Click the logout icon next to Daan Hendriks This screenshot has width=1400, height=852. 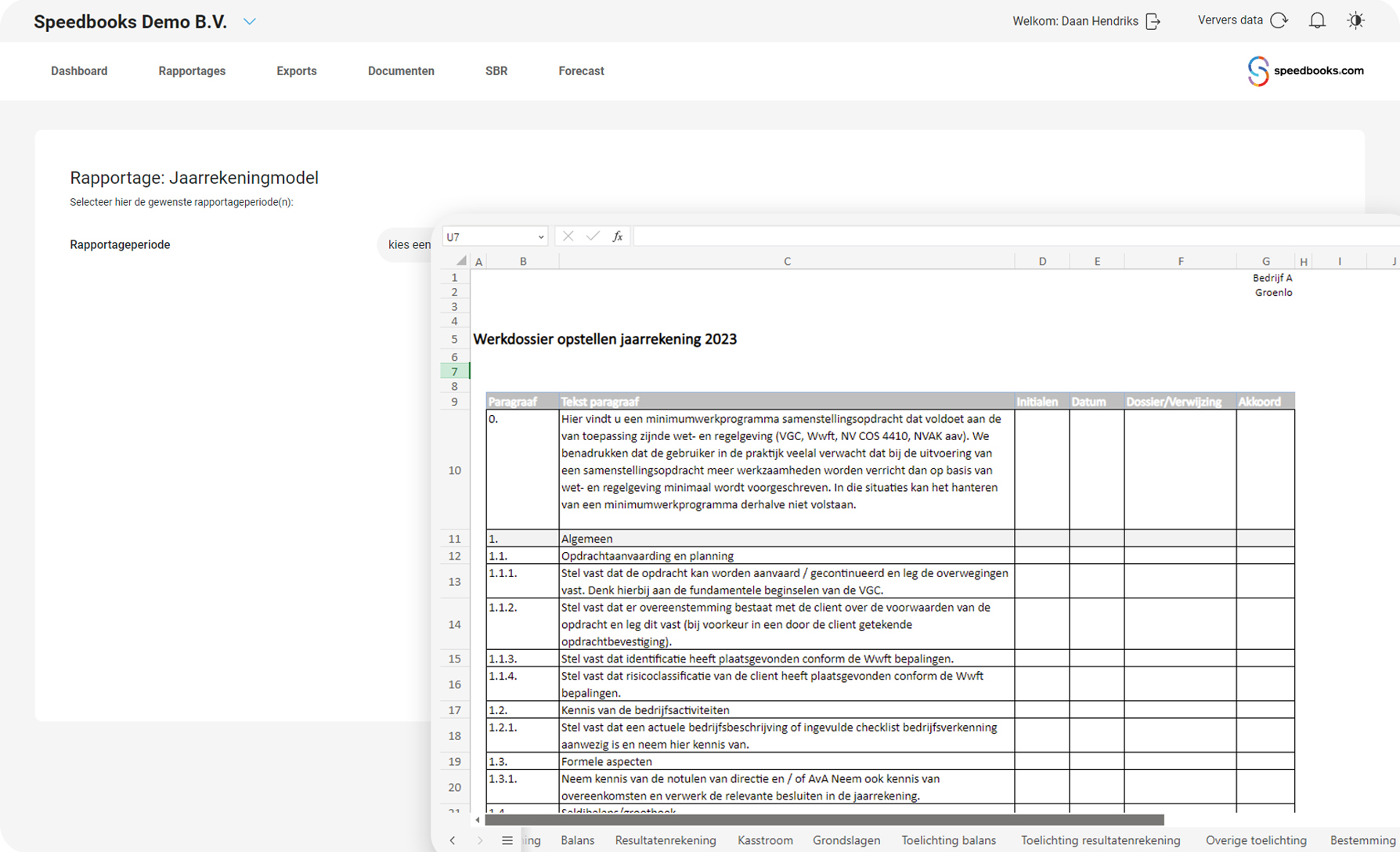point(1153,21)
